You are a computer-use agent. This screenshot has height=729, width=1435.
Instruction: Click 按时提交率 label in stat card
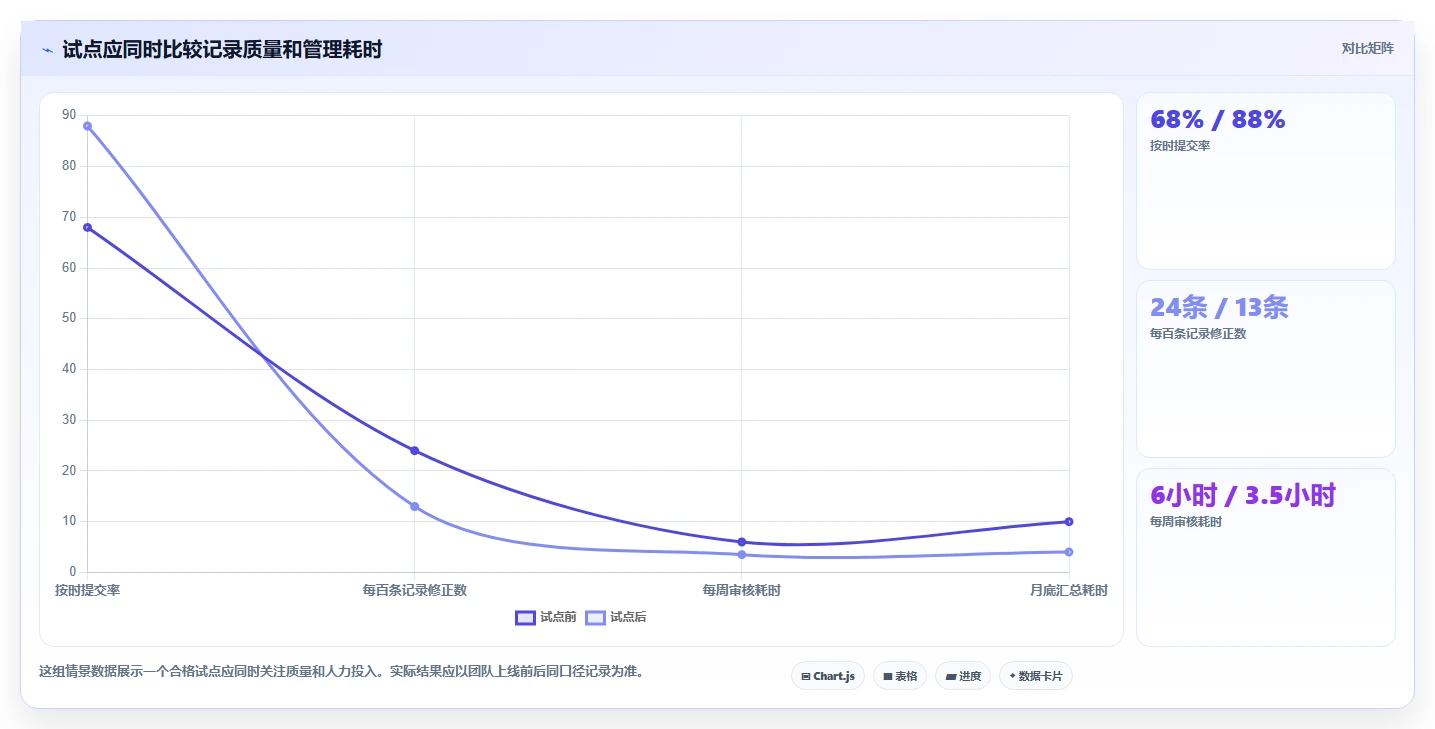(x=1180, y=146)
